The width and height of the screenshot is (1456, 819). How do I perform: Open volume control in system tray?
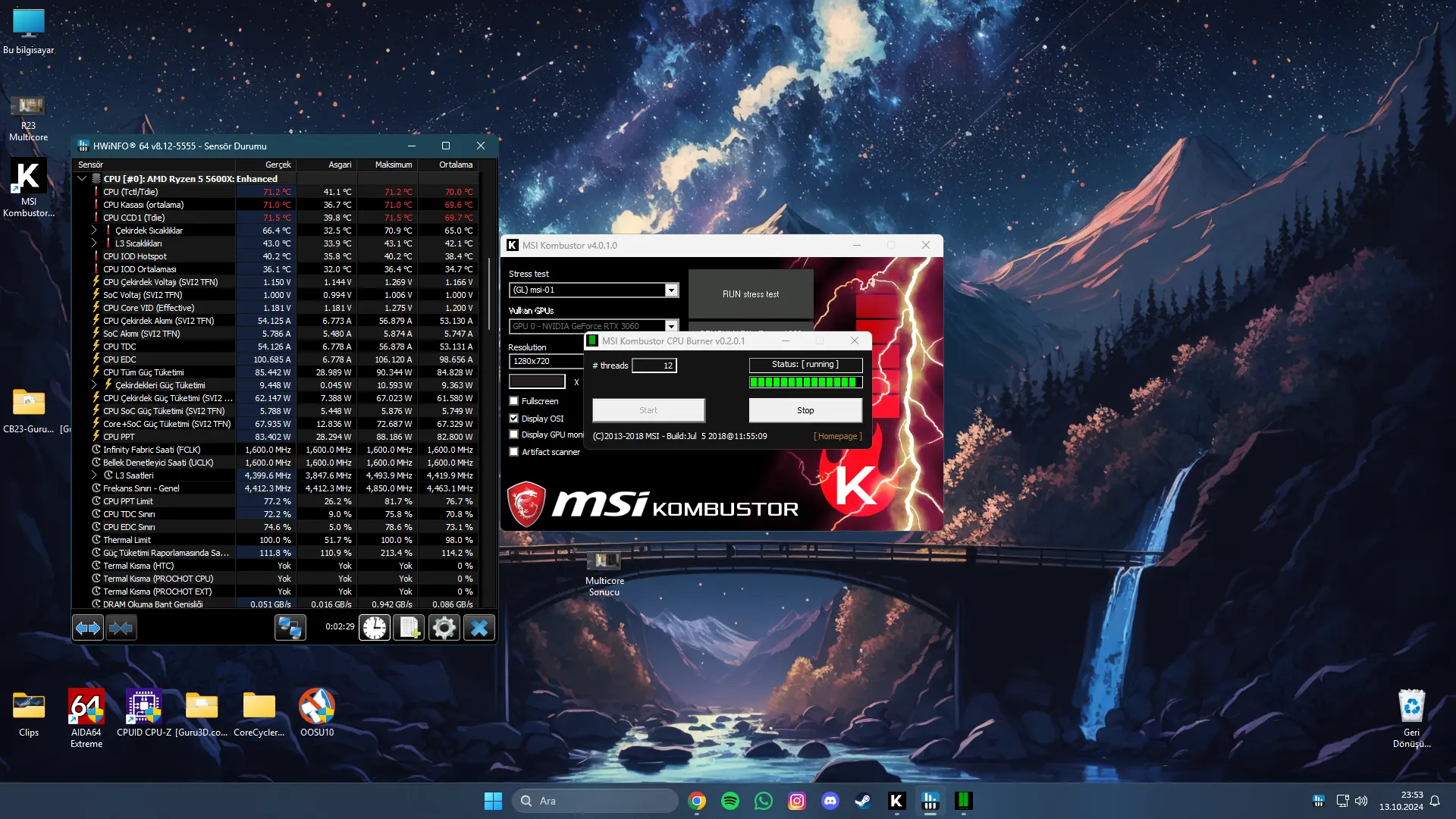tap(1361, 801)
